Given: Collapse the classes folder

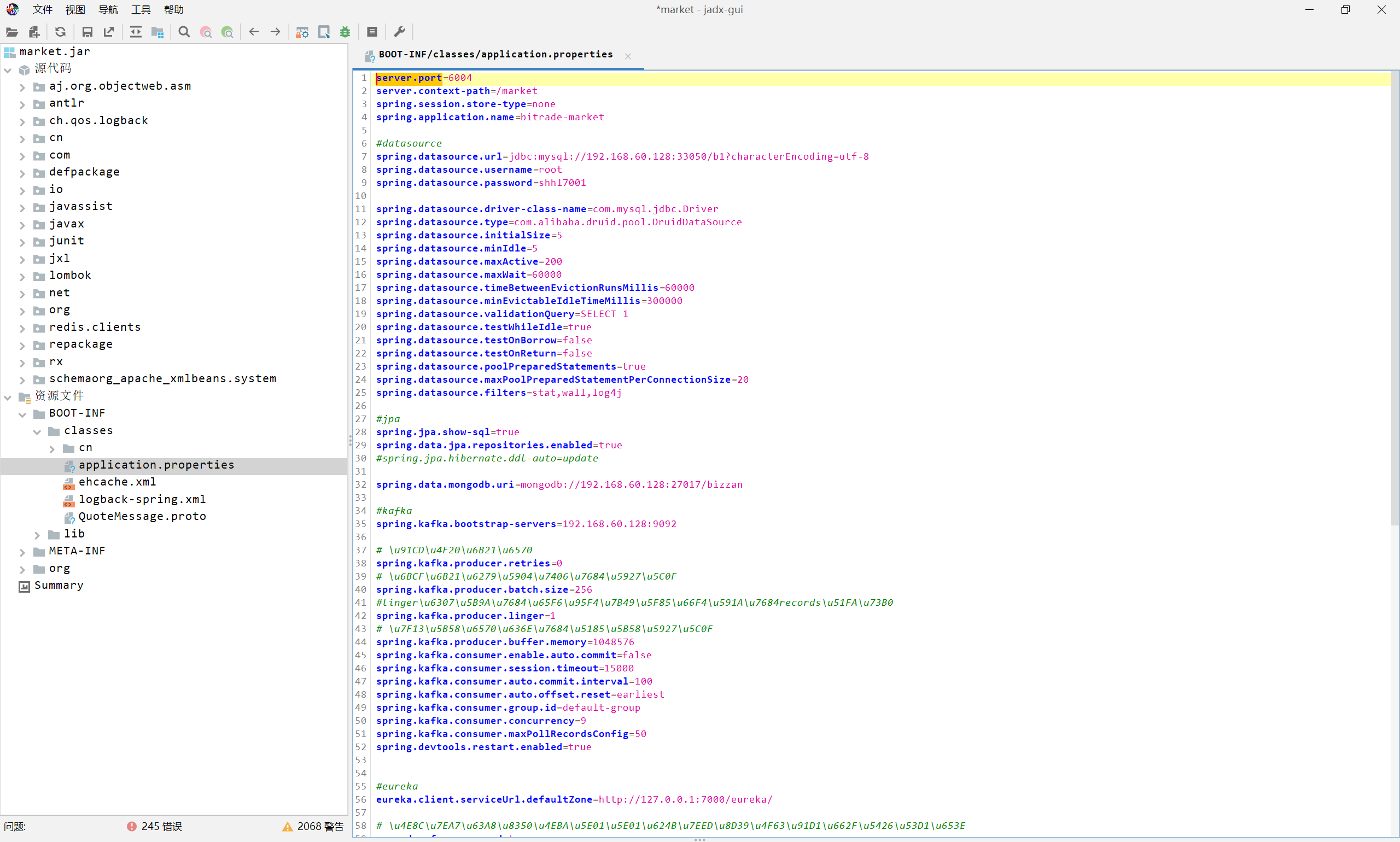Looking at the screenshot, I should [x=37, y=432].
